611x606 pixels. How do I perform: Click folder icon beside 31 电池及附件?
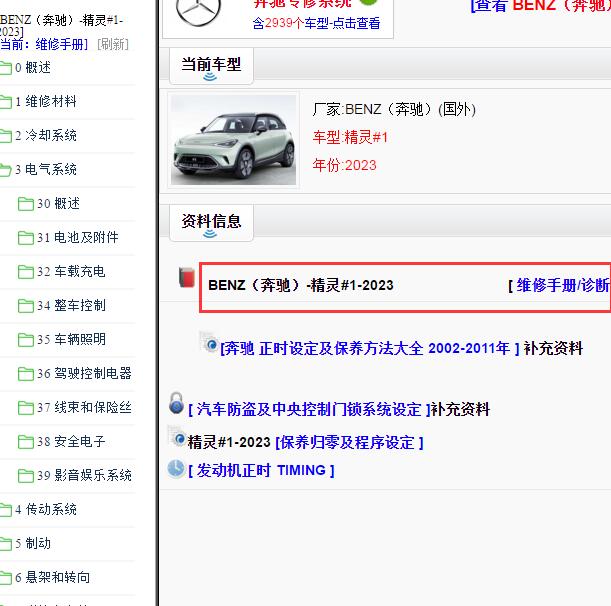pos(26,238)
